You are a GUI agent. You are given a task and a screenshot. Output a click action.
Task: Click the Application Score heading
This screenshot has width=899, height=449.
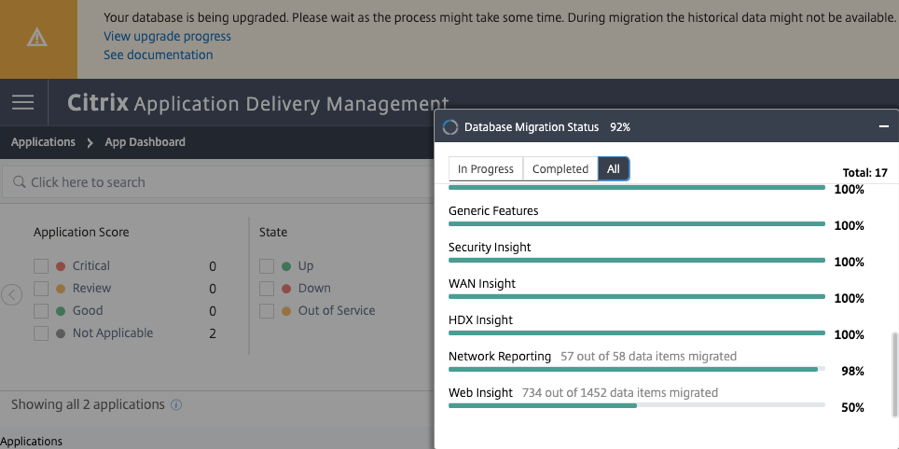coord(81,232)
